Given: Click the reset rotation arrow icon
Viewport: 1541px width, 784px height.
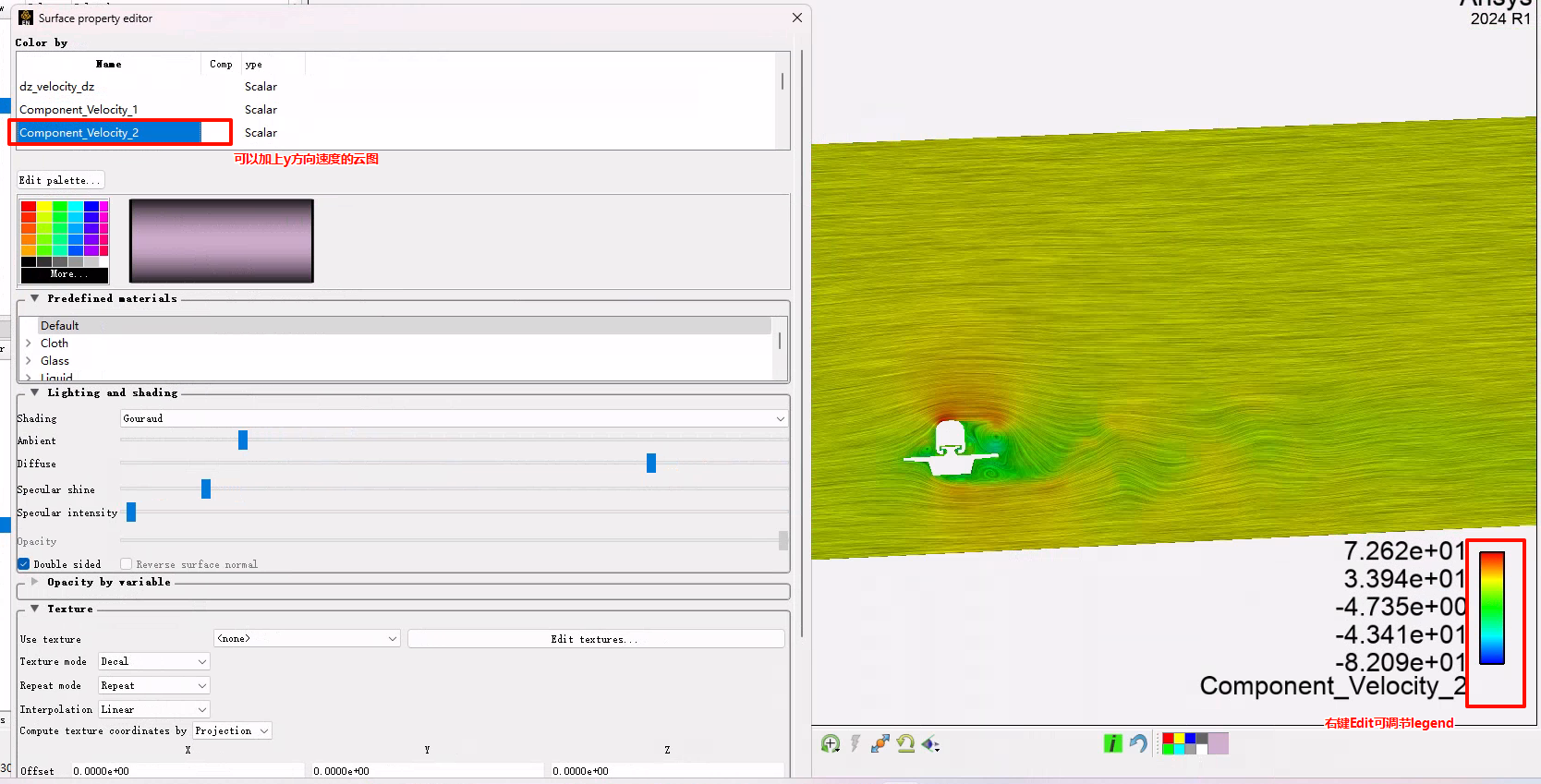Looking at the screenshot, I should tap(905, 743).
